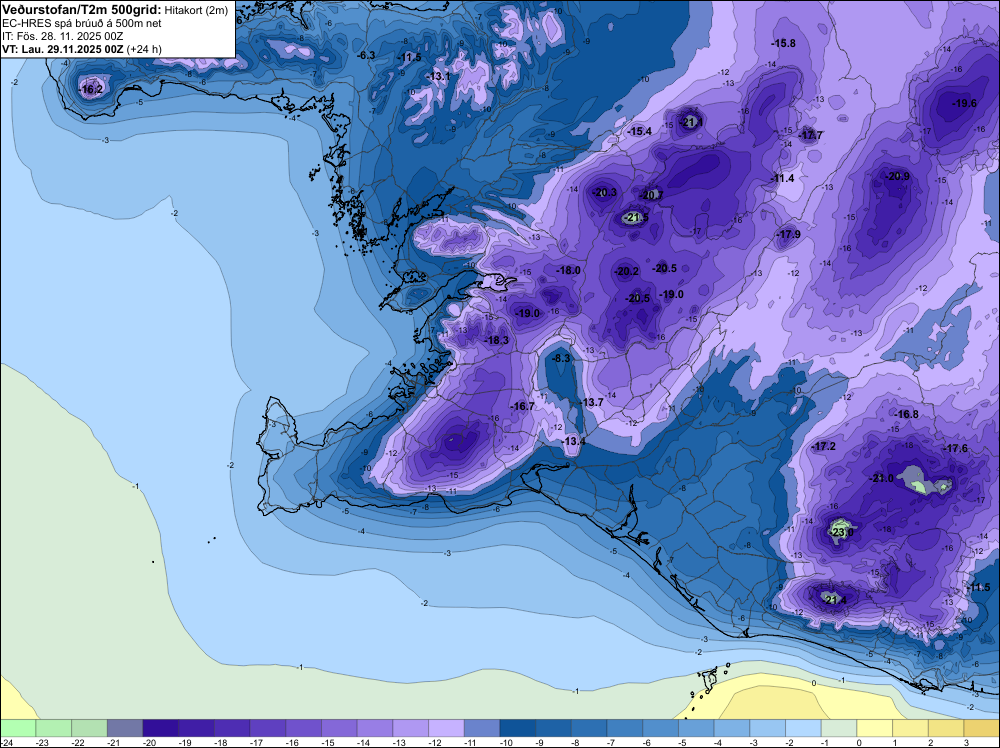Click the -23.0 temperature value
The height and width of the screenshot is (748, 1000).
coord(841,532)
